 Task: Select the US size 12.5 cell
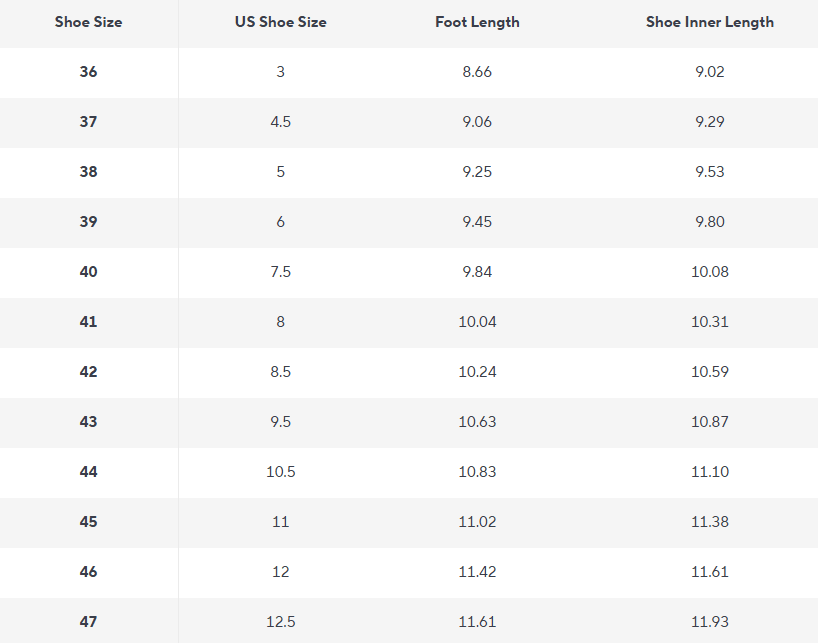[x=281, y=622]
